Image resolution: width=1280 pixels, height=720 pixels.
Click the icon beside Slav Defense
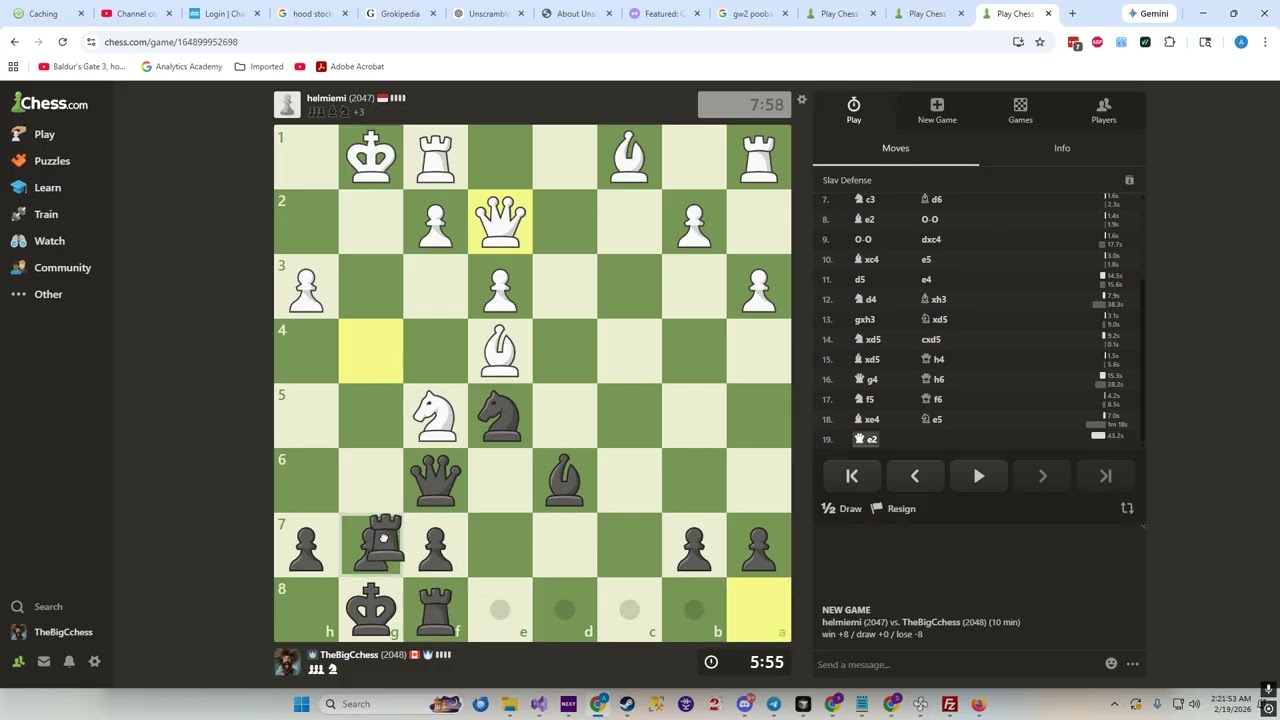point(1129,180)
